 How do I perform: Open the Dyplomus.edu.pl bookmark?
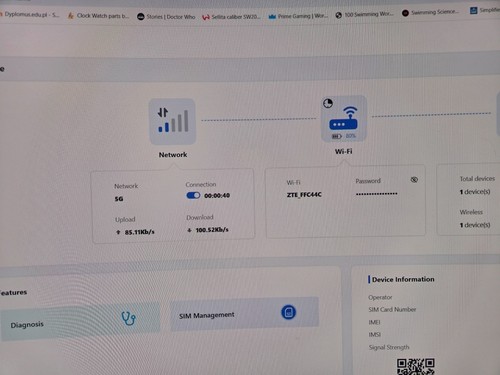pyautogui.click(x=30, y=15)
